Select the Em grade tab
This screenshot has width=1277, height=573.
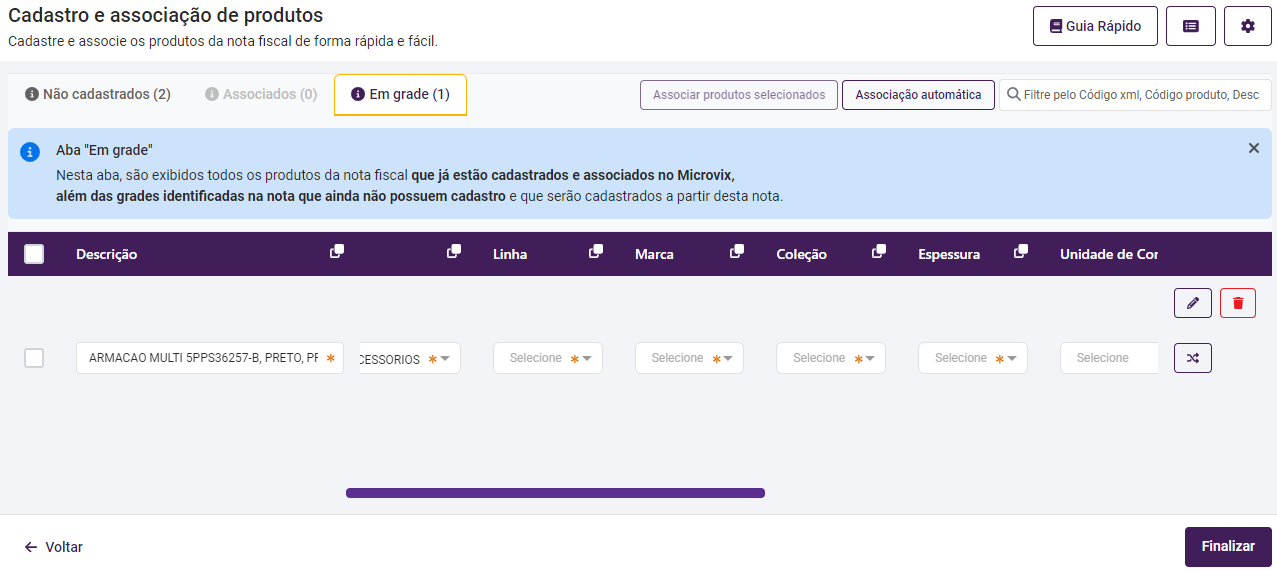pyautogui.click(x=400, y=95)
